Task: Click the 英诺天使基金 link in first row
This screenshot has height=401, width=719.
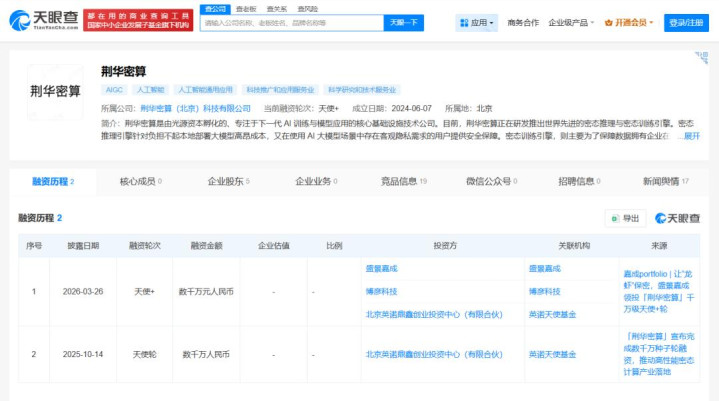Action: [x=551, y=314]
